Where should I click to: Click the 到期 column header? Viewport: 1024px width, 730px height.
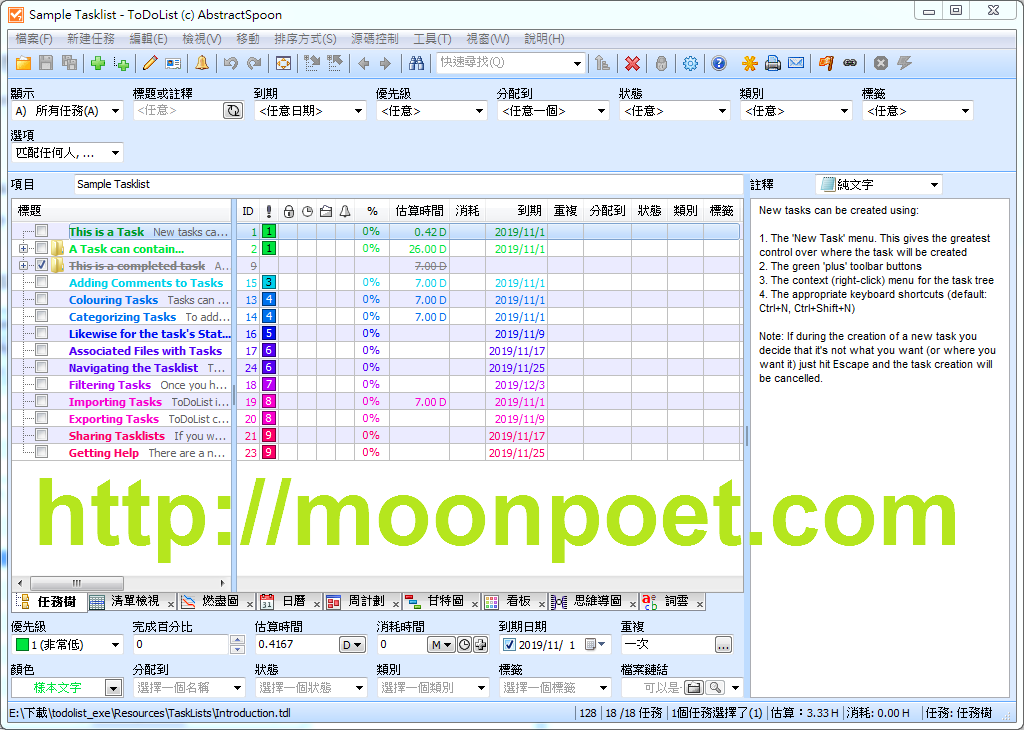click(529, 211)
